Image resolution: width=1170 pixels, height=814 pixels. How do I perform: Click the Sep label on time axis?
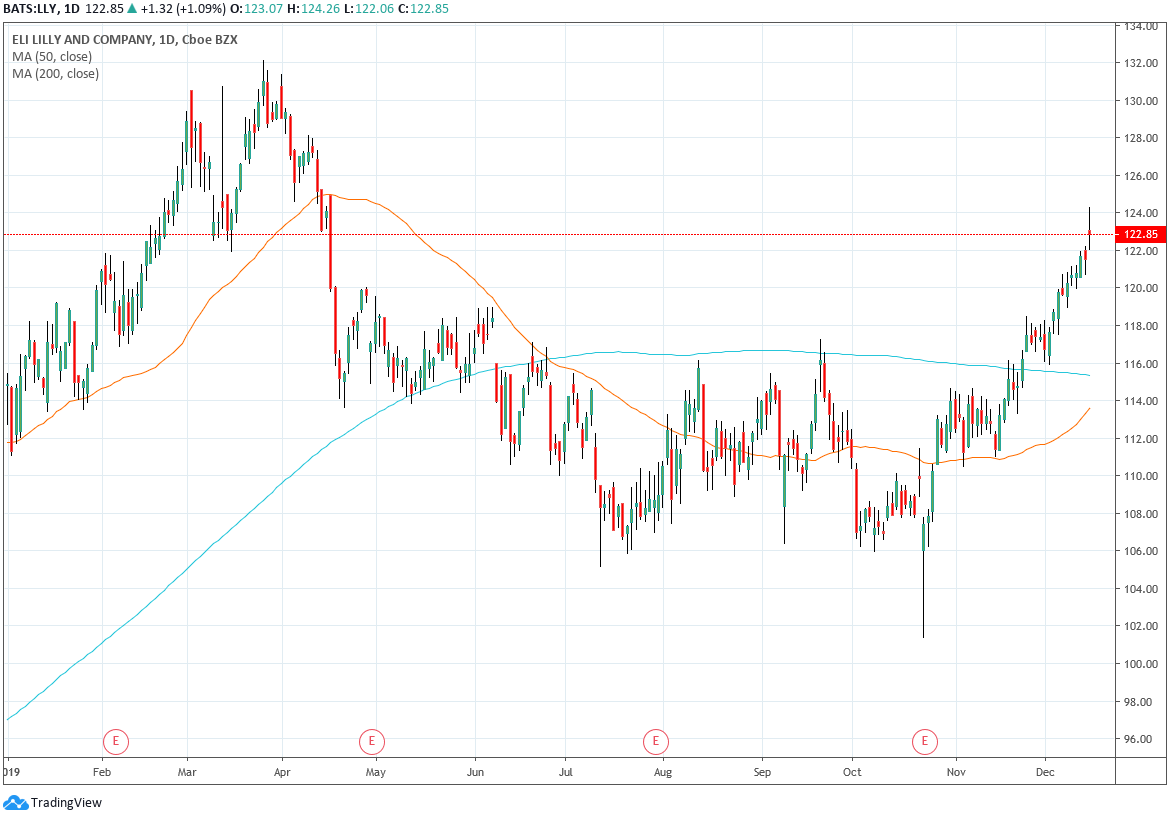pyautogui.click(x=762, y=771)
